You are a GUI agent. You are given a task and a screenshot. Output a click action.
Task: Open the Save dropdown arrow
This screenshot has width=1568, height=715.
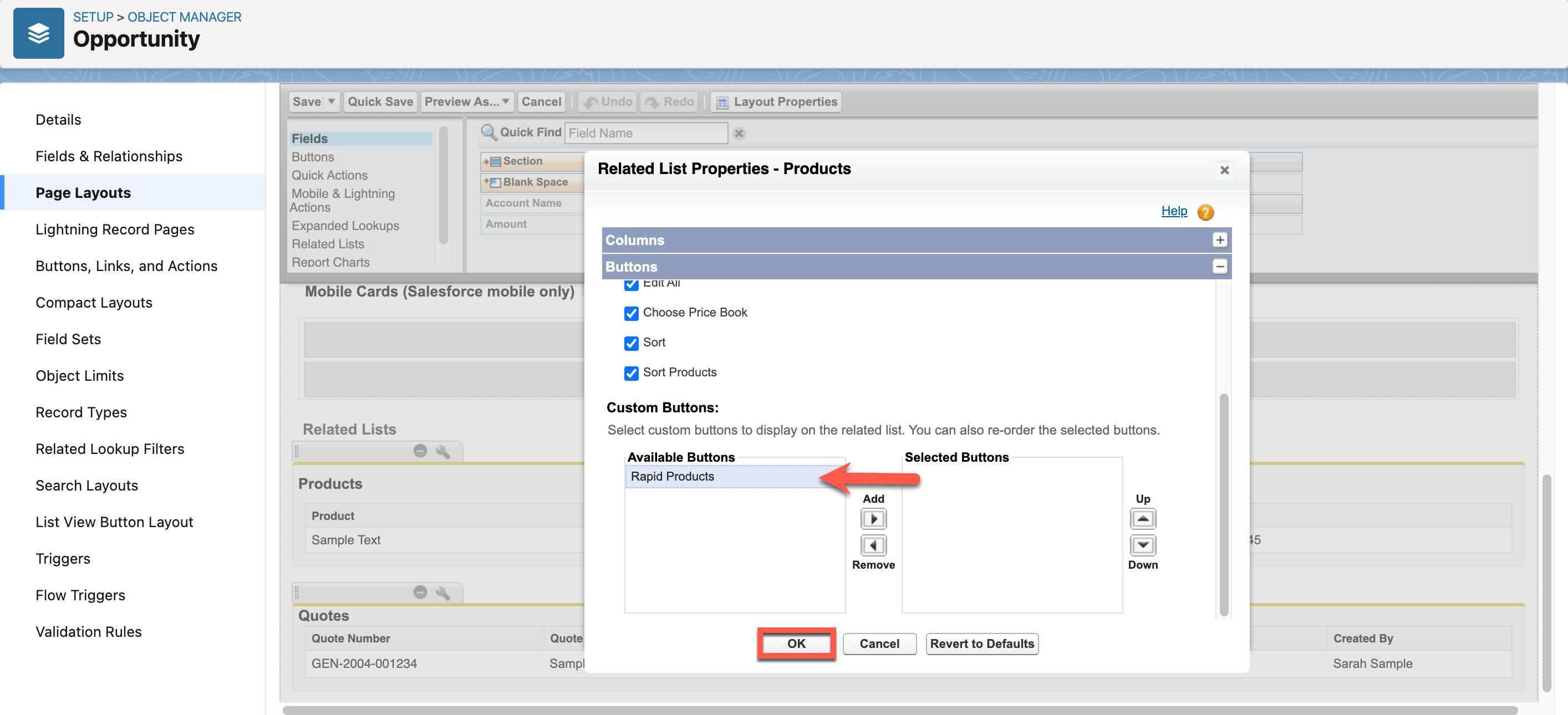click(331, 101)
